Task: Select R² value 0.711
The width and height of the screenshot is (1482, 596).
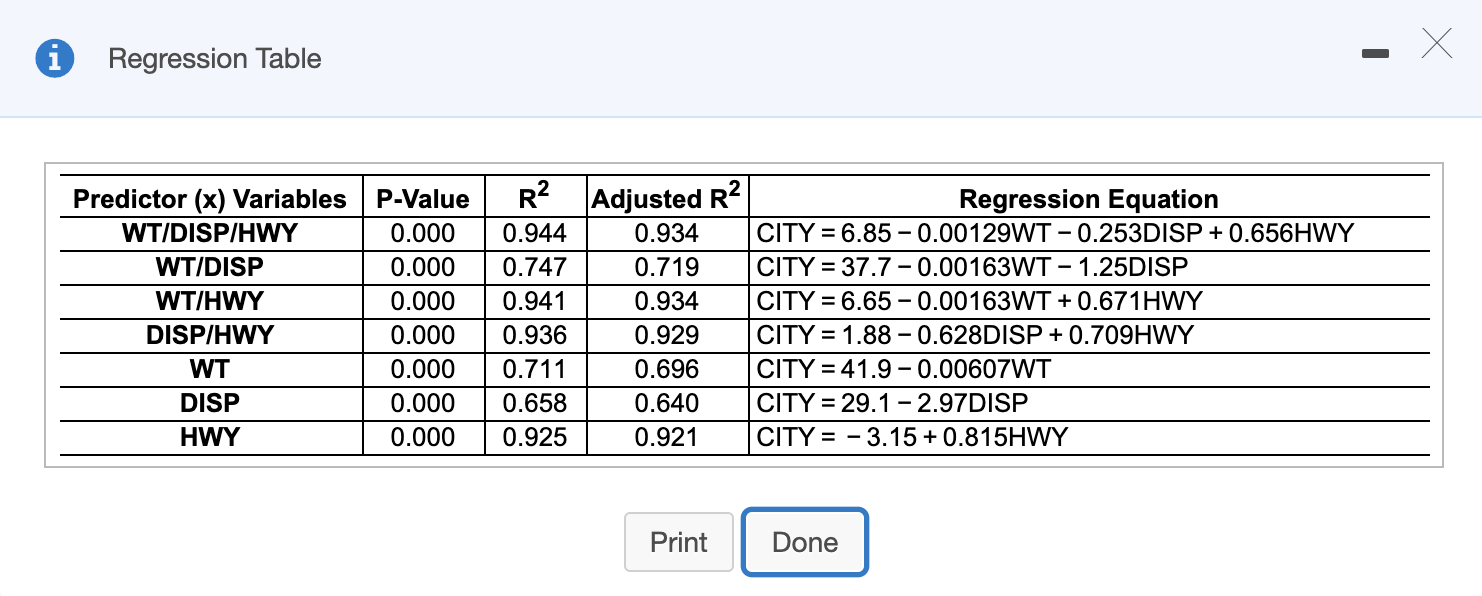Action: 535,369
